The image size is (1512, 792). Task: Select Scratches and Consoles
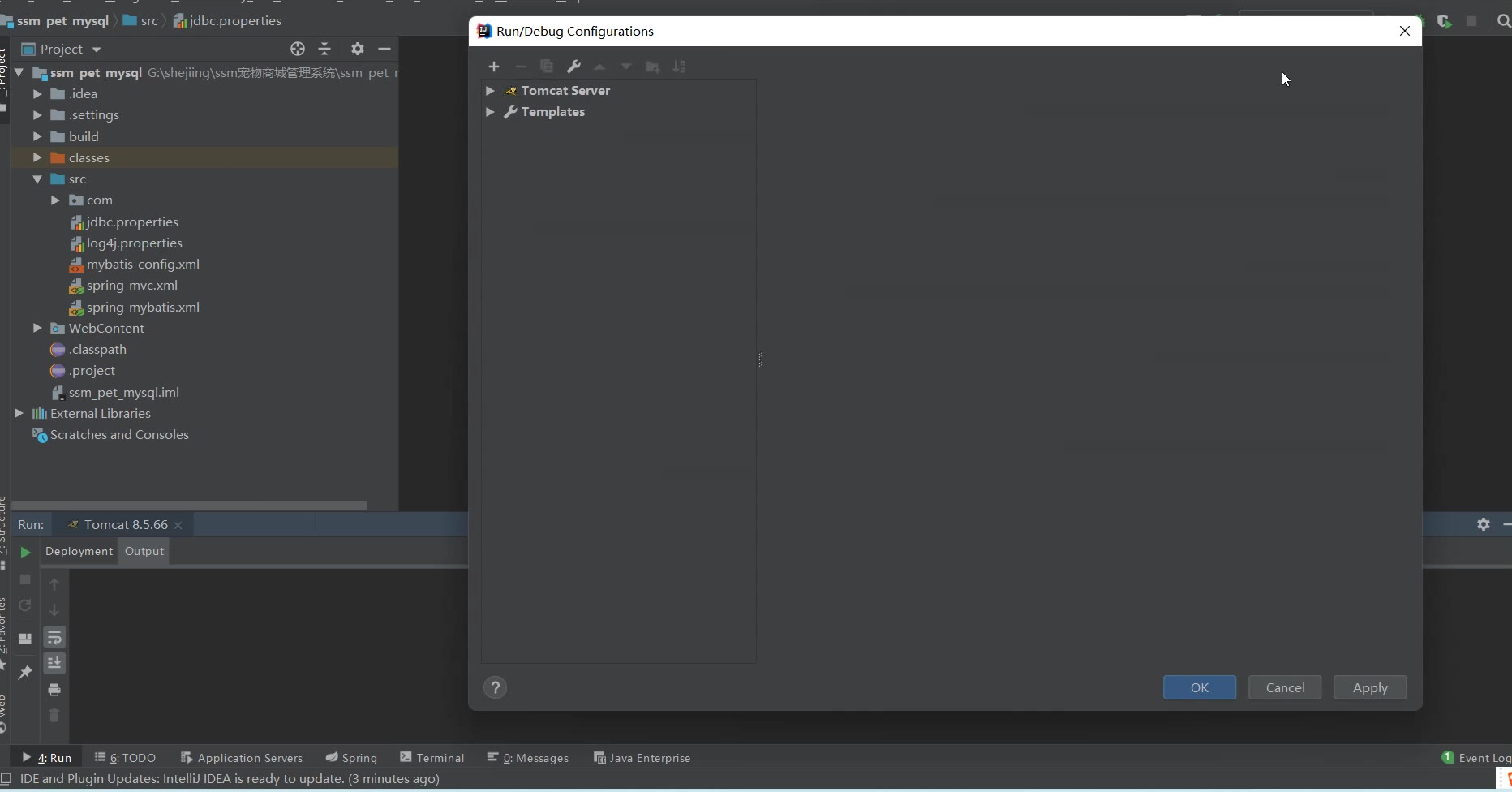[119, 435]
